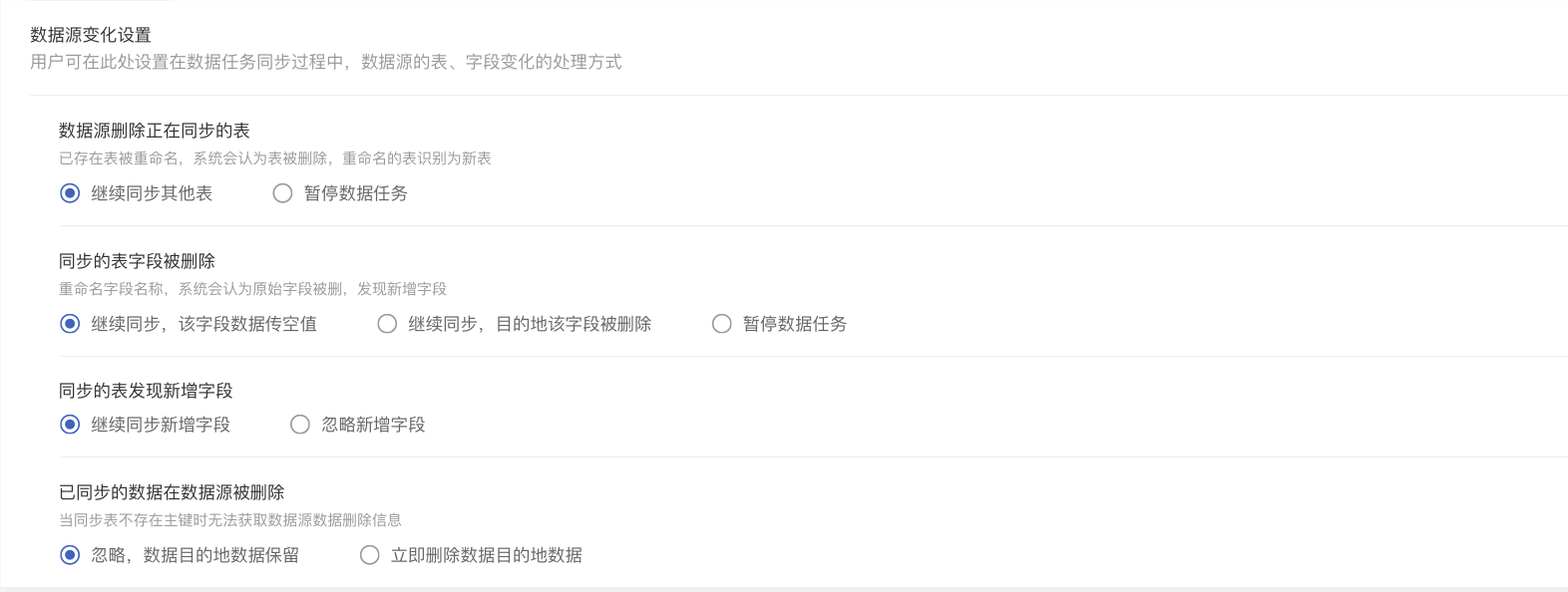
Task: Click the 立即删除数据目的地数据 label text
Action: click(x=486, y=555)
